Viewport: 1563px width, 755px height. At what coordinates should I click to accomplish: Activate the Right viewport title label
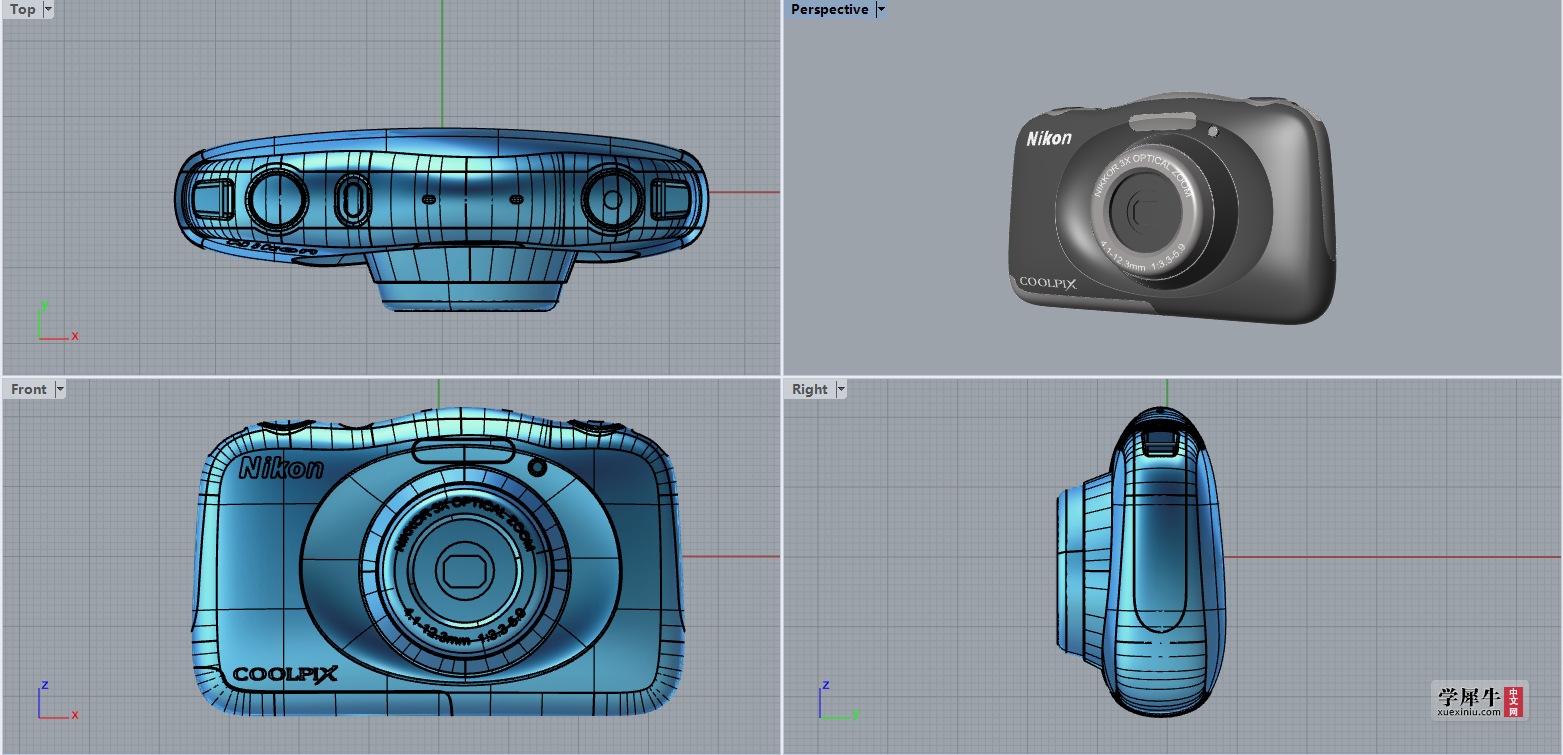point(809,389)
